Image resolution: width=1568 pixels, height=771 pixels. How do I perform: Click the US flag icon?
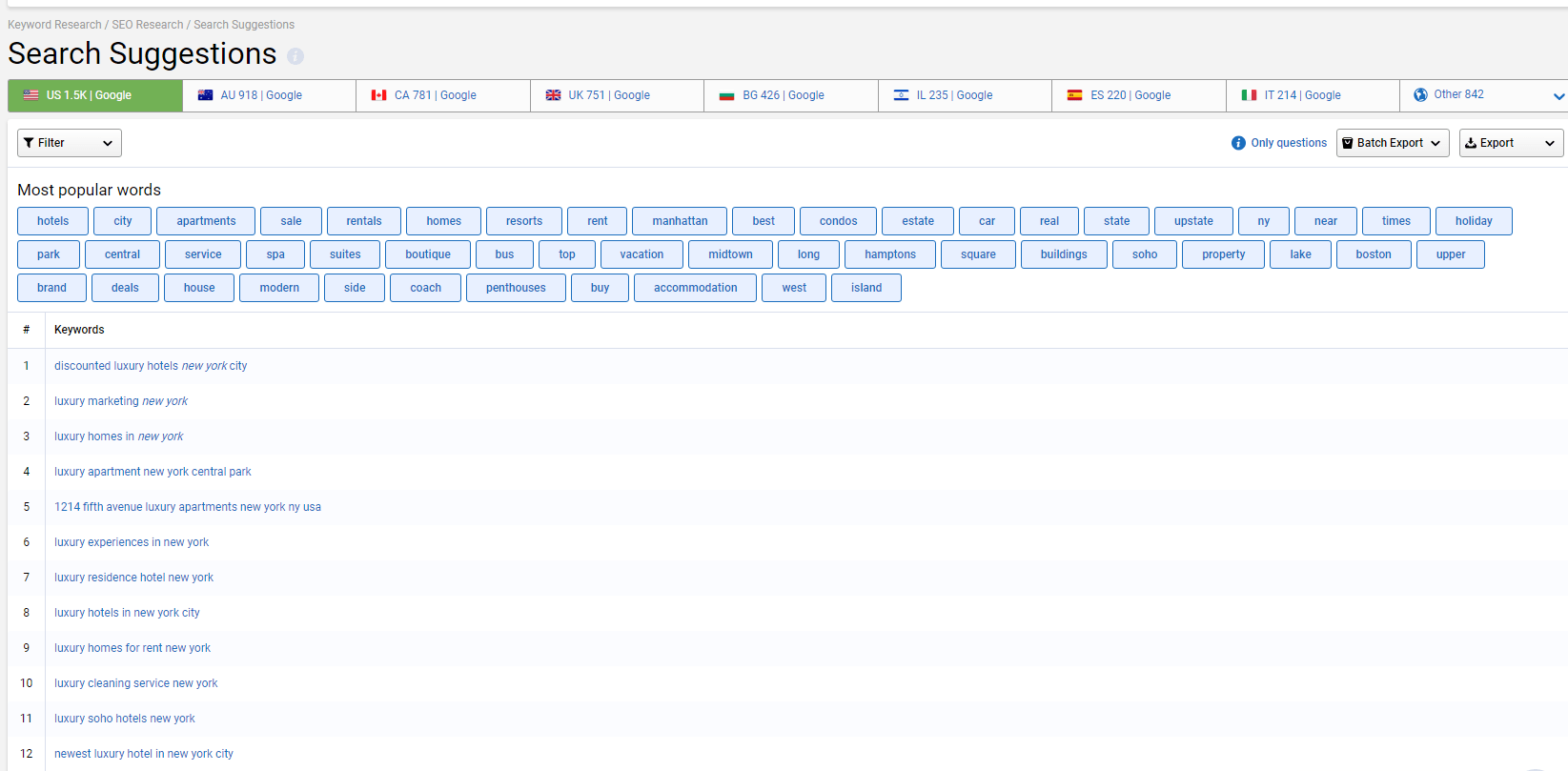[x=31, y=95]
